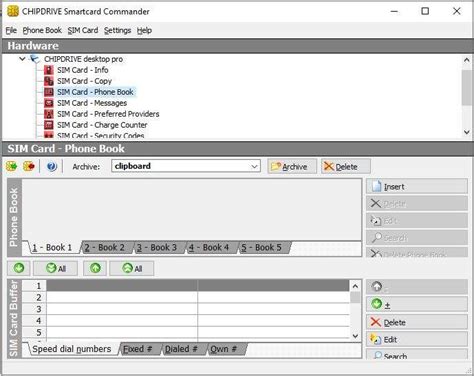
Task: Collapse the CHIPDRIVE desktop pro tree node
Action: (x=22, y=59)
